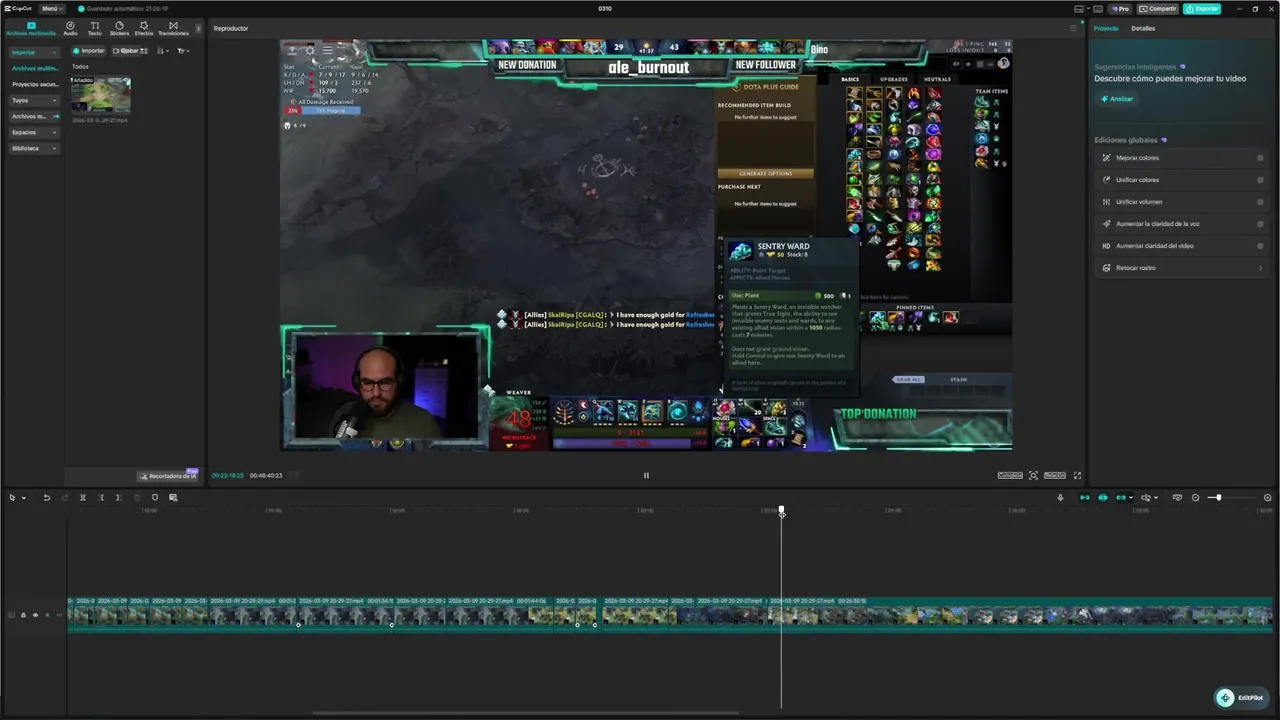This screenshot has width=1280, height=720.
Task: Open the sort order dropdown
Action: pyautogui.click(x=162, y=50)
